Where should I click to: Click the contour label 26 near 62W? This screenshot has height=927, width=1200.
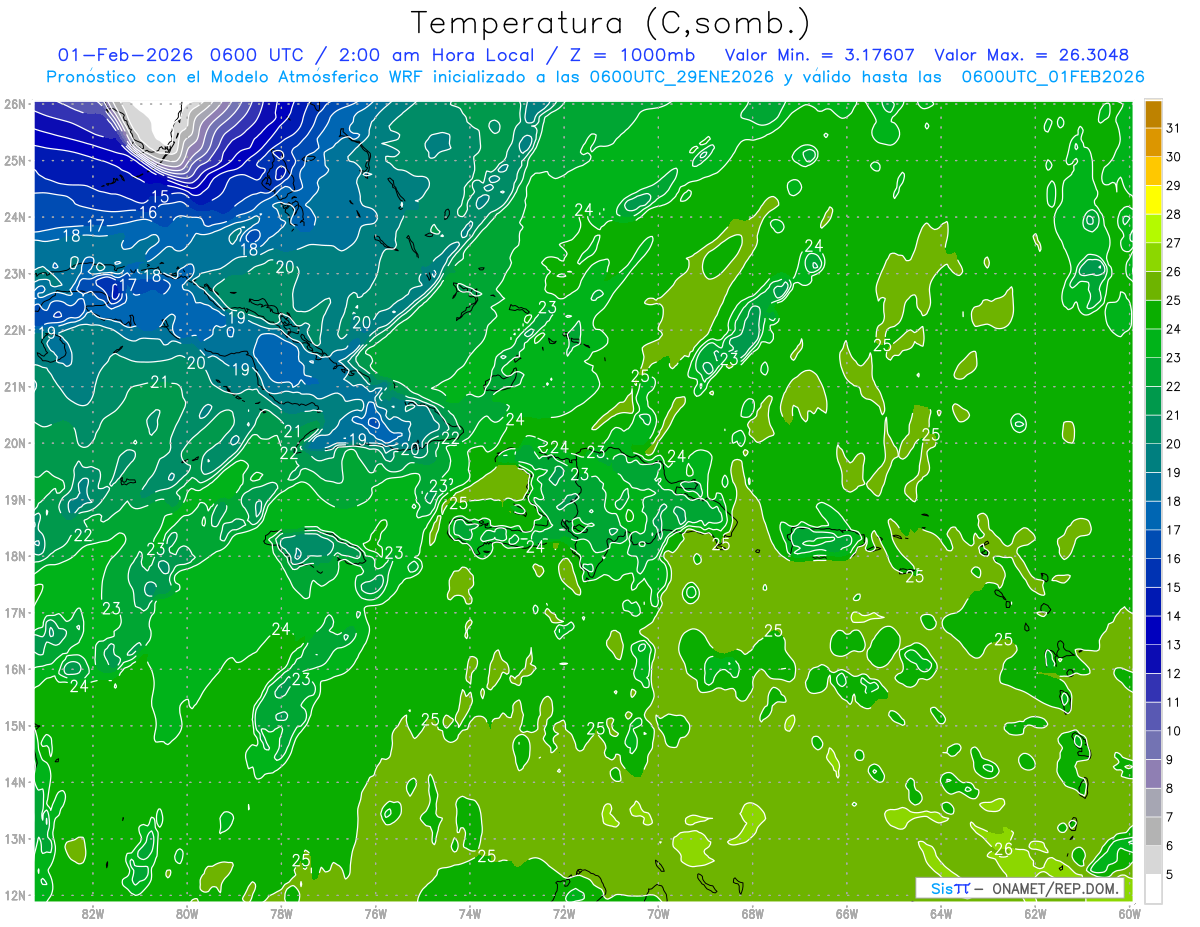click(x=1004, y=849)
